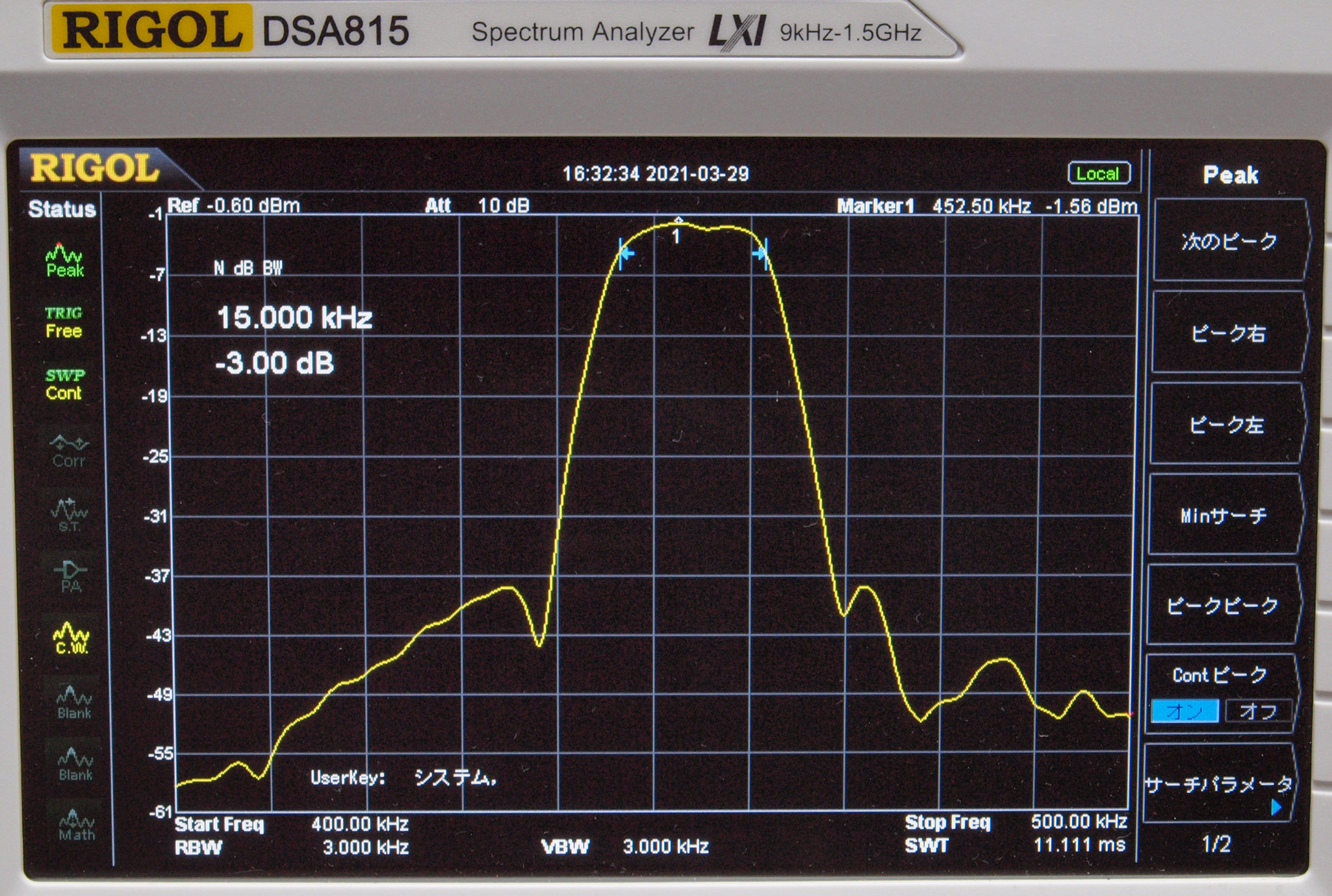The width and height of the screenshot is (1332, 896).
Task: Click the S.T. signal track icon
Action: tap(69, 515)
